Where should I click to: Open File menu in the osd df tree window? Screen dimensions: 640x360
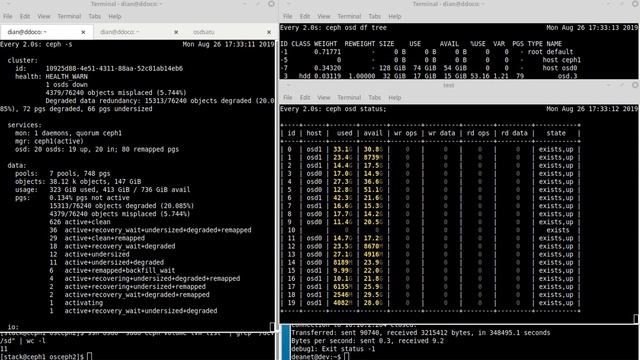point(288,16)
